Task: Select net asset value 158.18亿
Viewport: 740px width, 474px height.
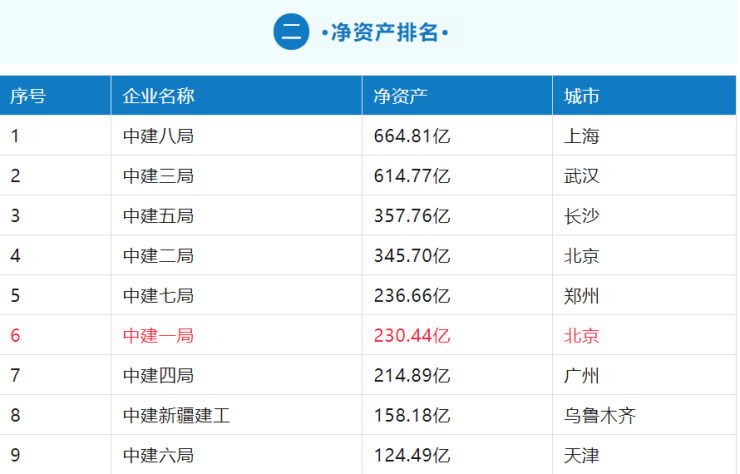Action: click(x=412, y=415)
